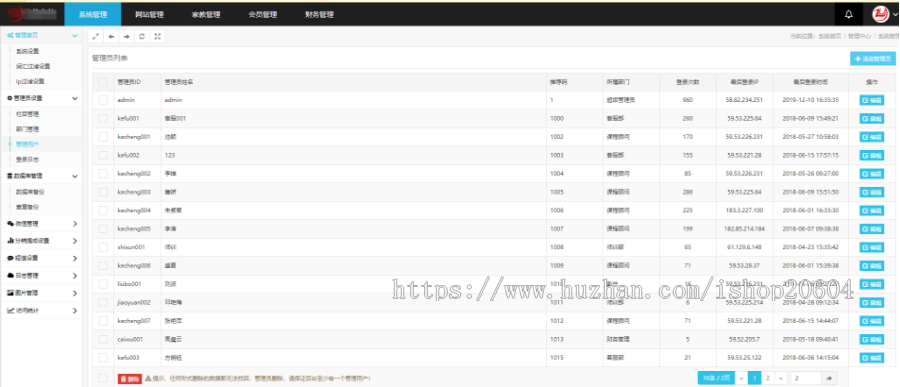Click the page number input field
The image size is (900, 387).
(805, 378)
